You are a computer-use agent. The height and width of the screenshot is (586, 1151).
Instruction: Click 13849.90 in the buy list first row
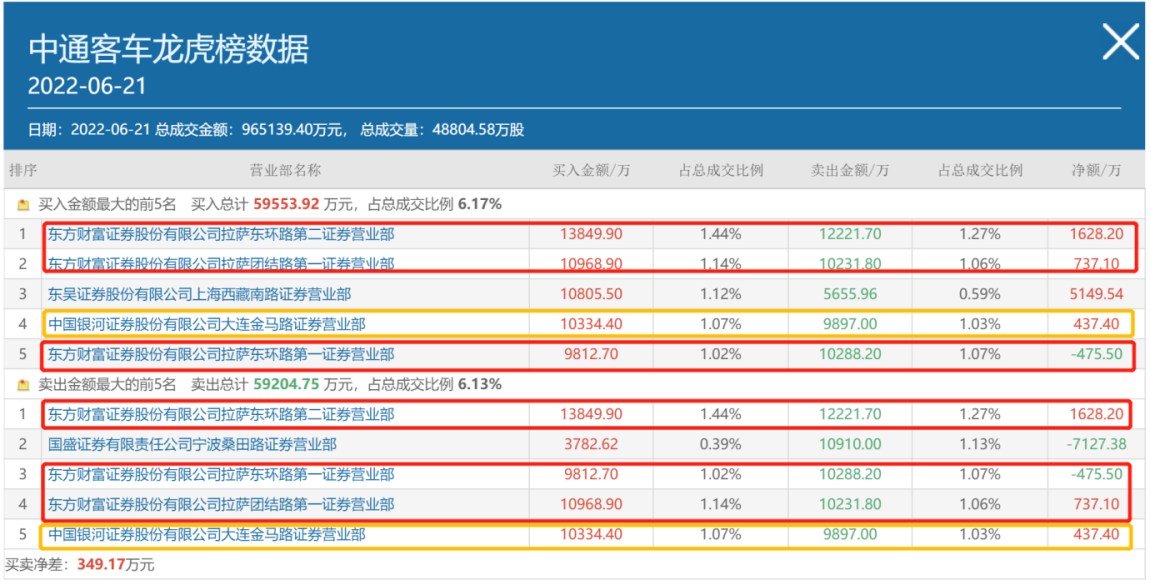591,234
